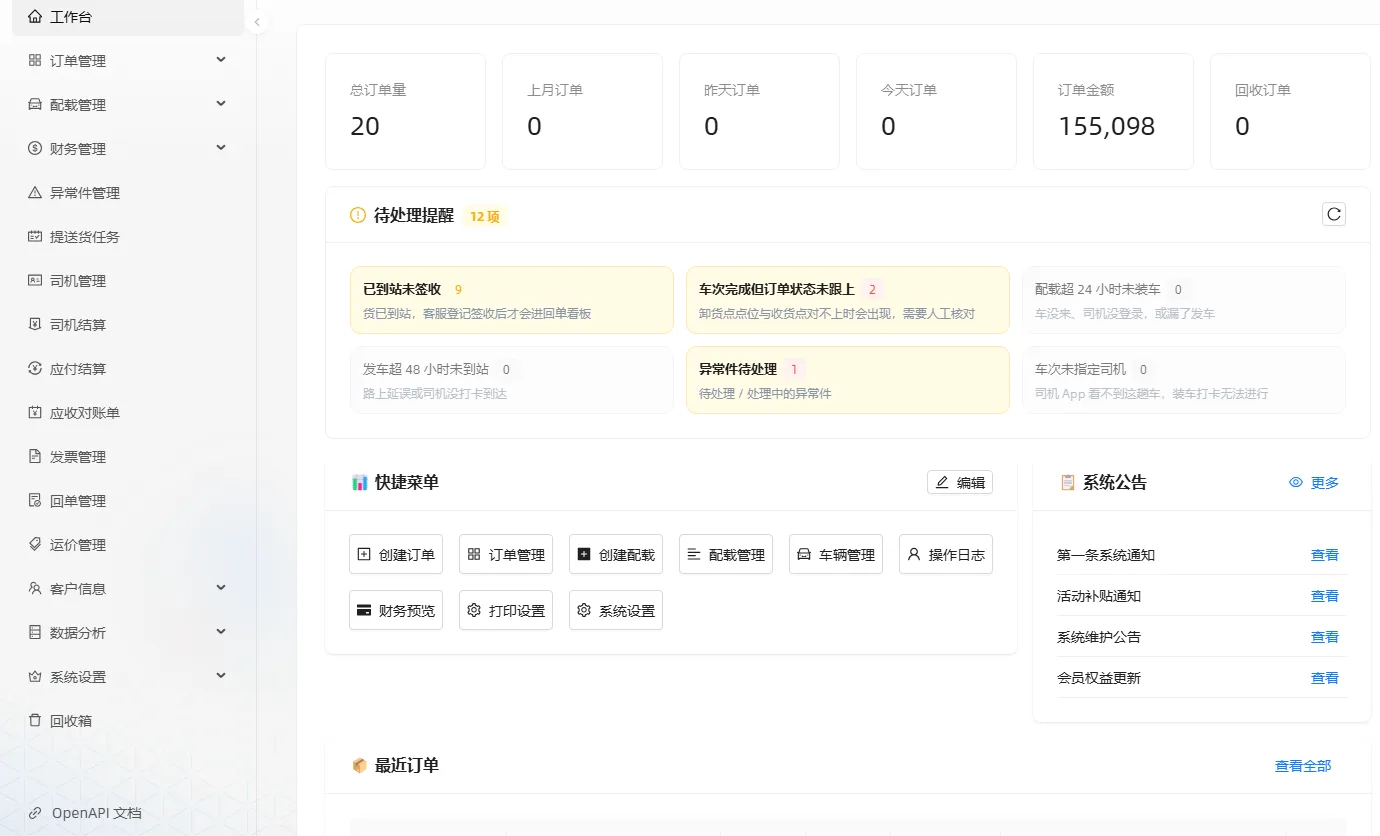View the 活动补贴通知 announcement via 查看
This screenshot has height=836, width=1380.
click(1325, 596)
